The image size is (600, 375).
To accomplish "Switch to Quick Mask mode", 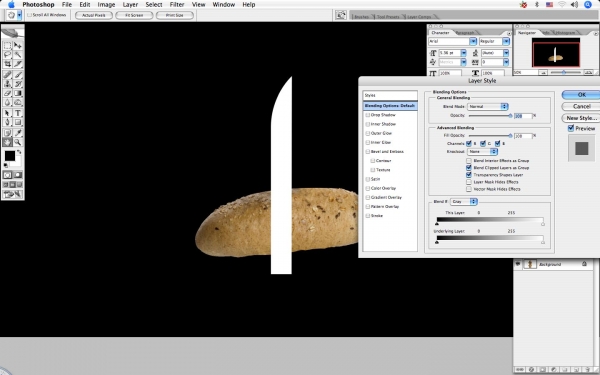I will coord(18,175).
